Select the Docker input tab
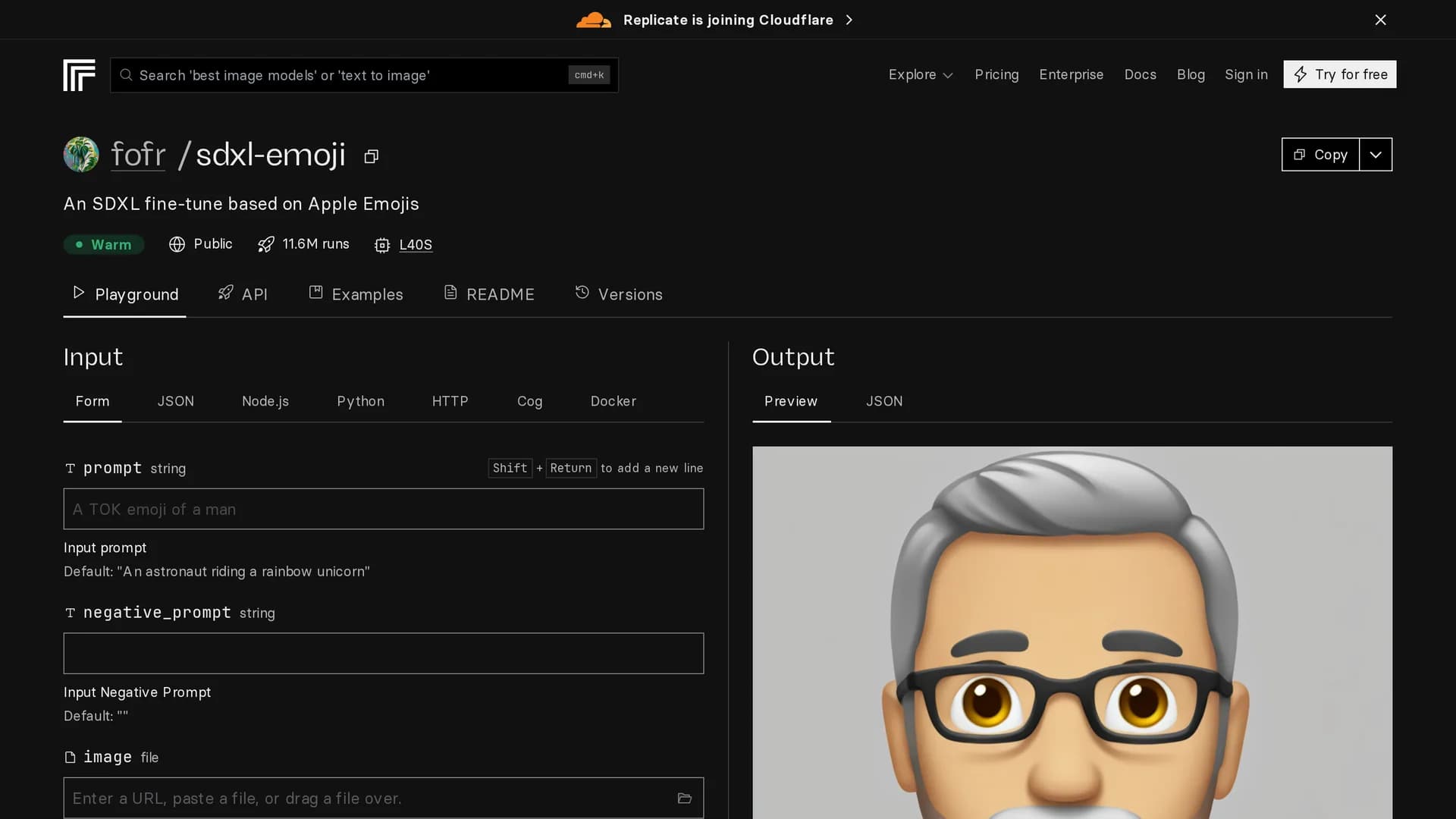The width and height of the screenshot is (1456, 819). pyautogui.click(x=613, y=401)
